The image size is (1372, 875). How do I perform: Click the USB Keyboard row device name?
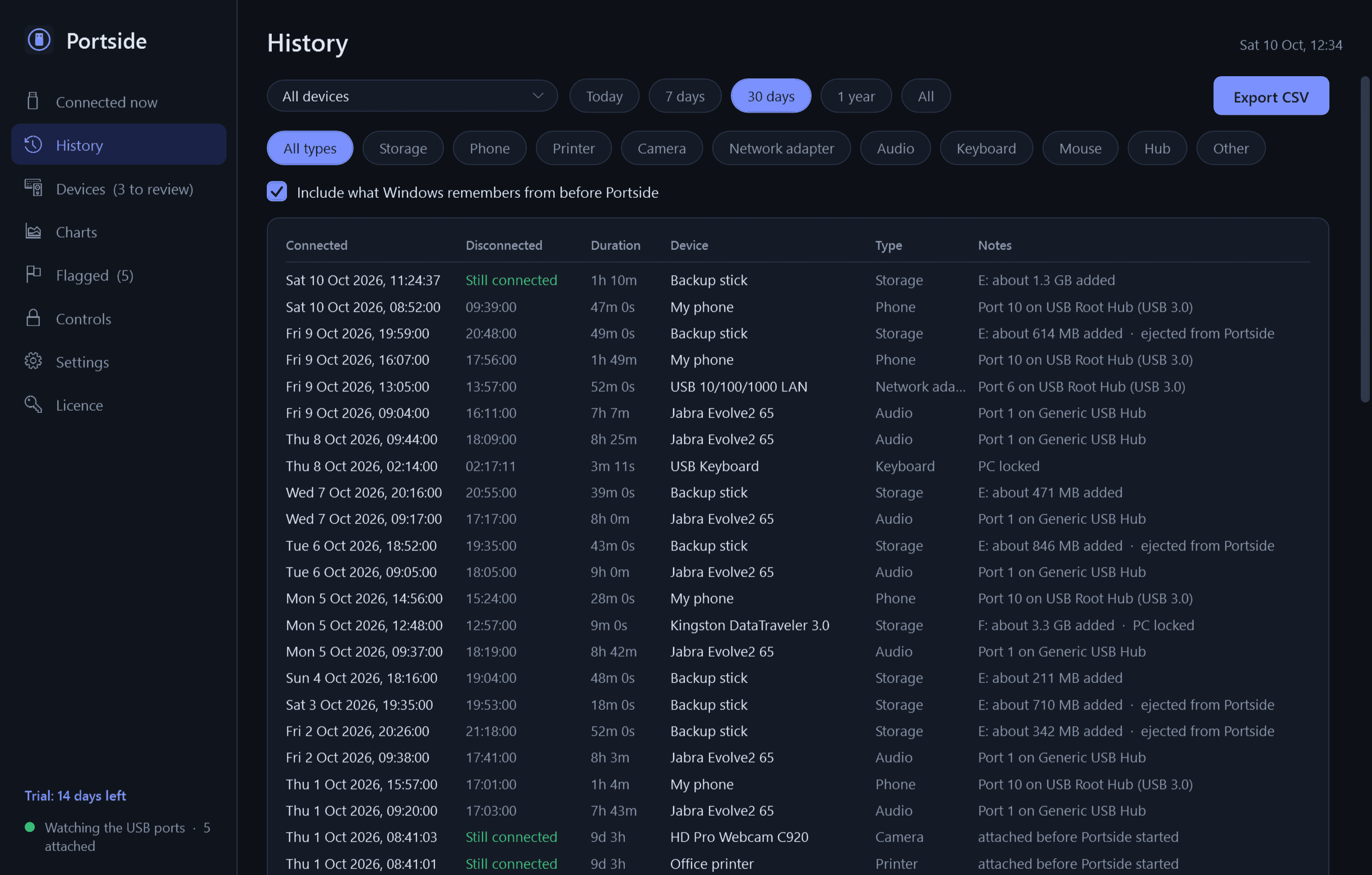click(715, 466)
